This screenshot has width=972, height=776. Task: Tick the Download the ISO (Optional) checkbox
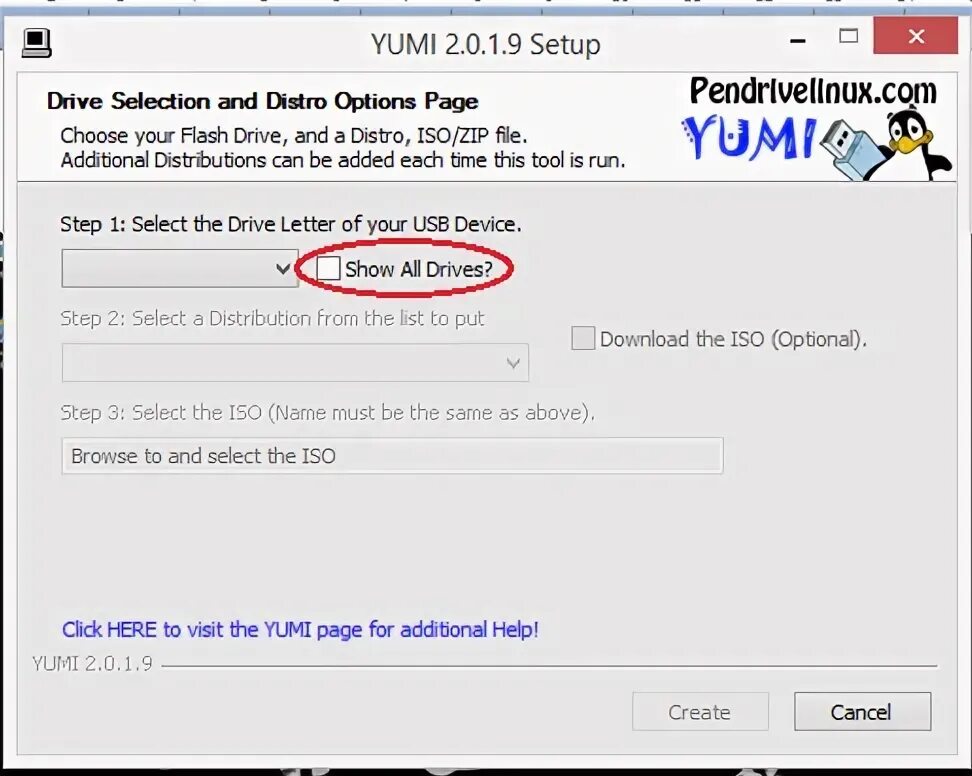(x=583, y=338)
